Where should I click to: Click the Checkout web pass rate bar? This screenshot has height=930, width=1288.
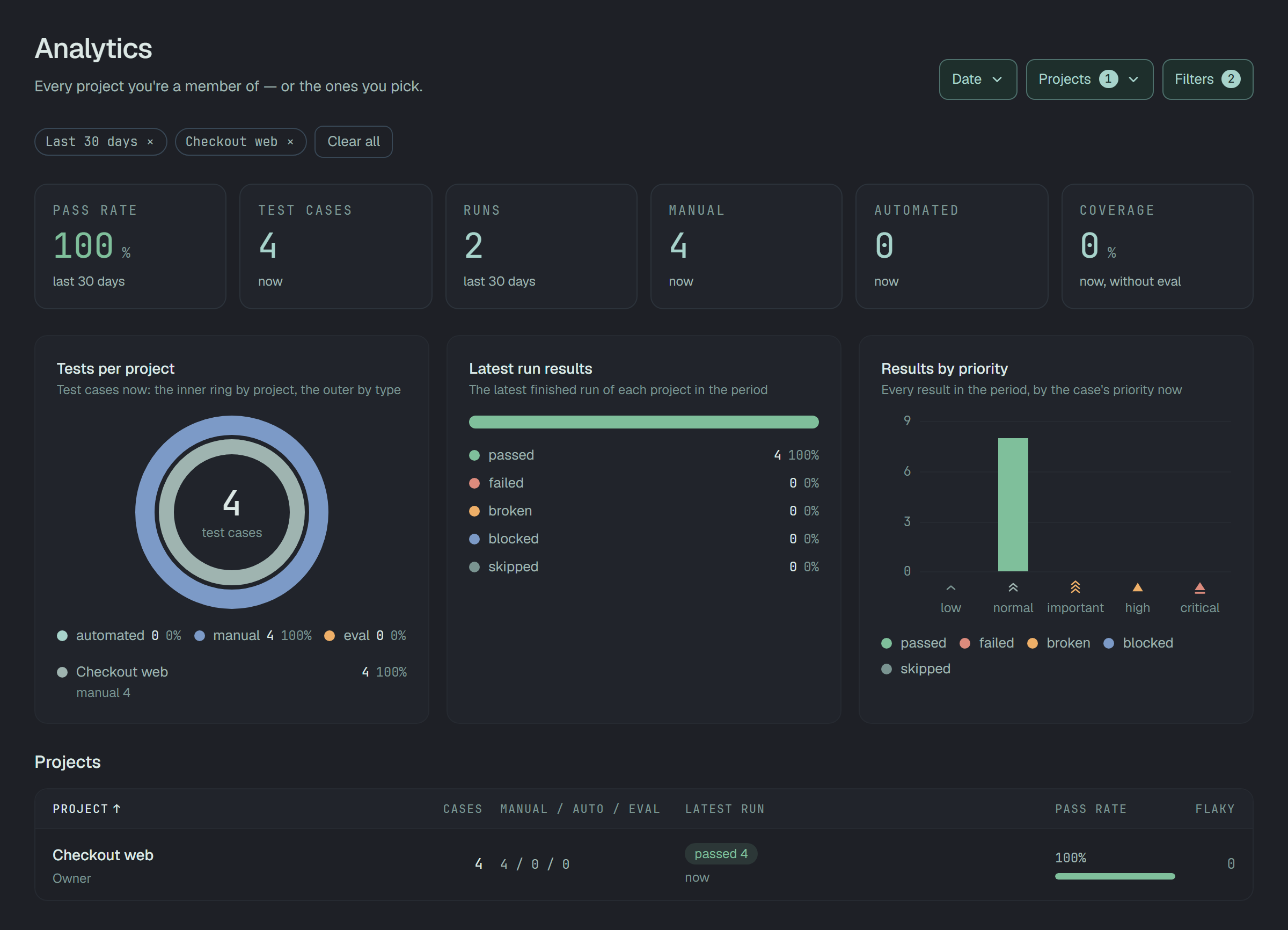click(1114, 876)
